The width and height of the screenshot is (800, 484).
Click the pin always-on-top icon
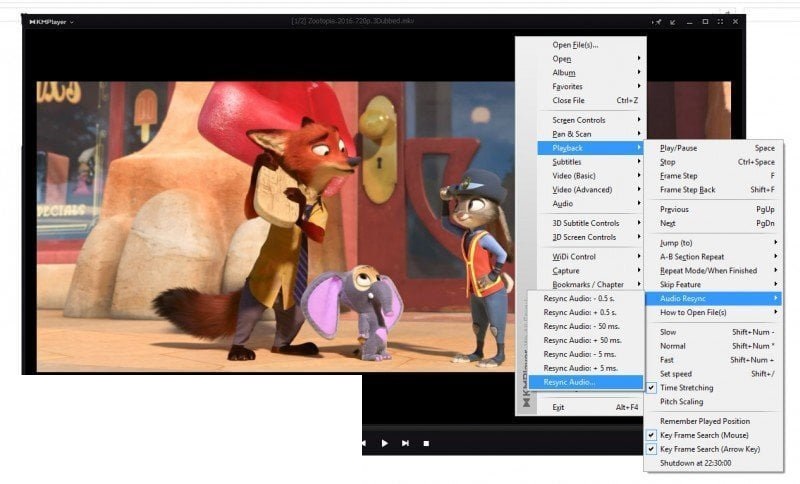[x=656, y=22]
